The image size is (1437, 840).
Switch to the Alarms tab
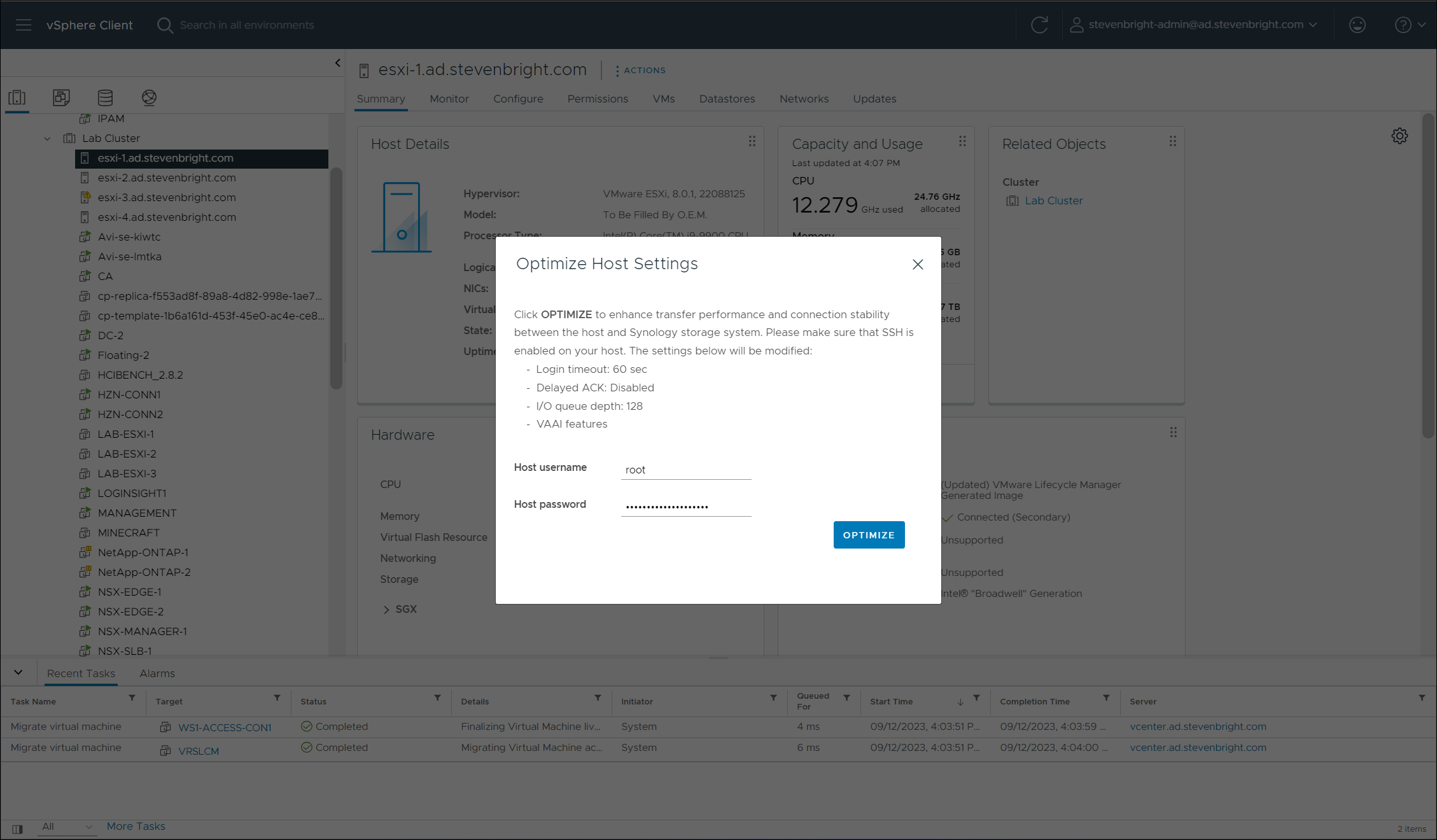point(157,673)
